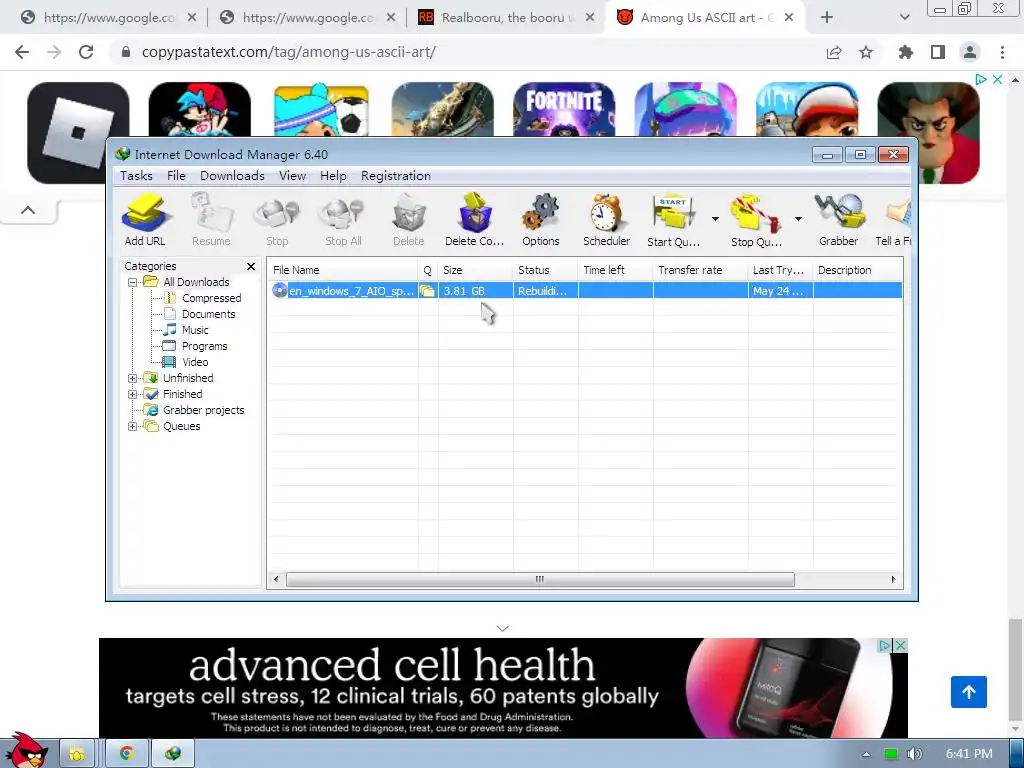The height and width of the screenshot is (768, 1024).
Task: Click the Add URL toolbar icon
Action: pos(145,220)
